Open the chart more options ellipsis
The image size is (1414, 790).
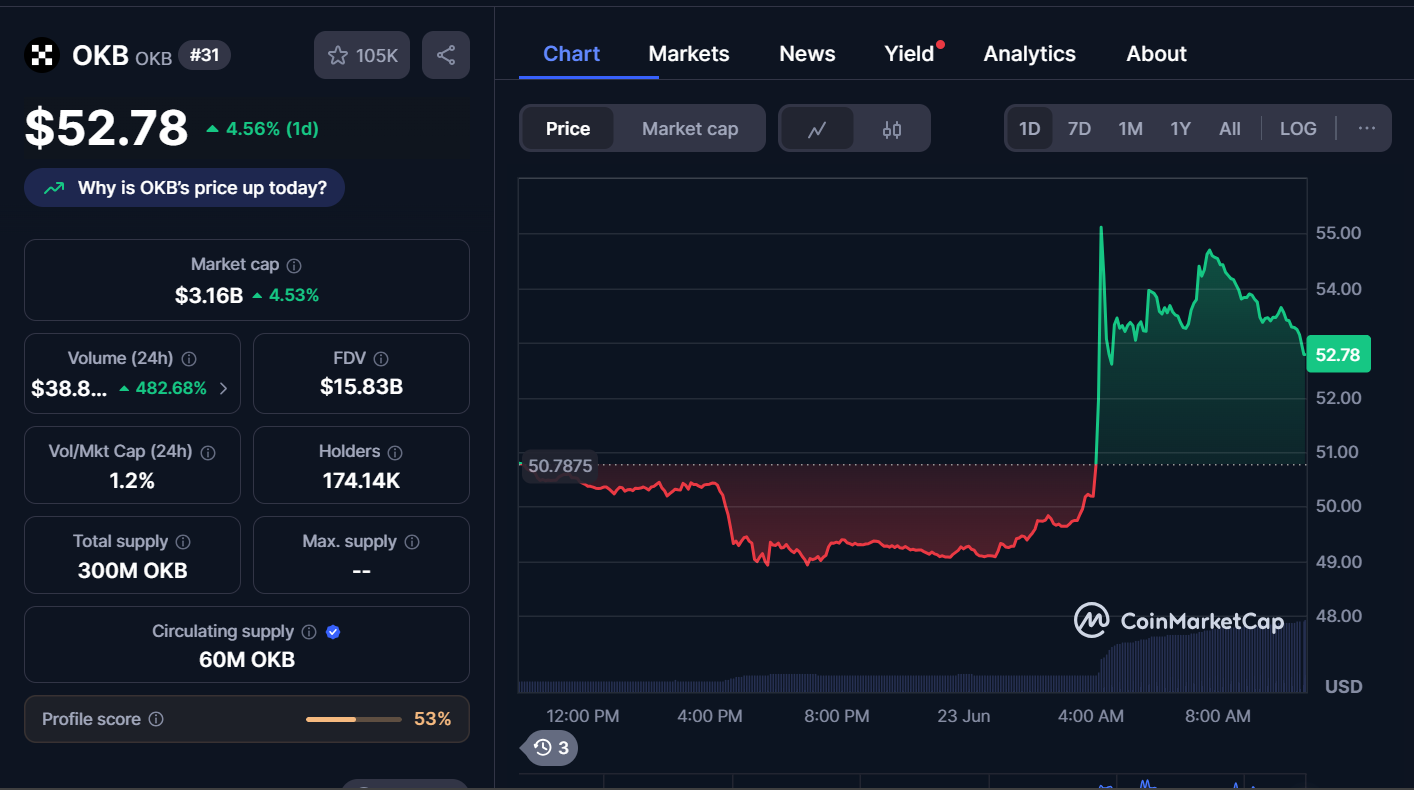pos(1367,128)
